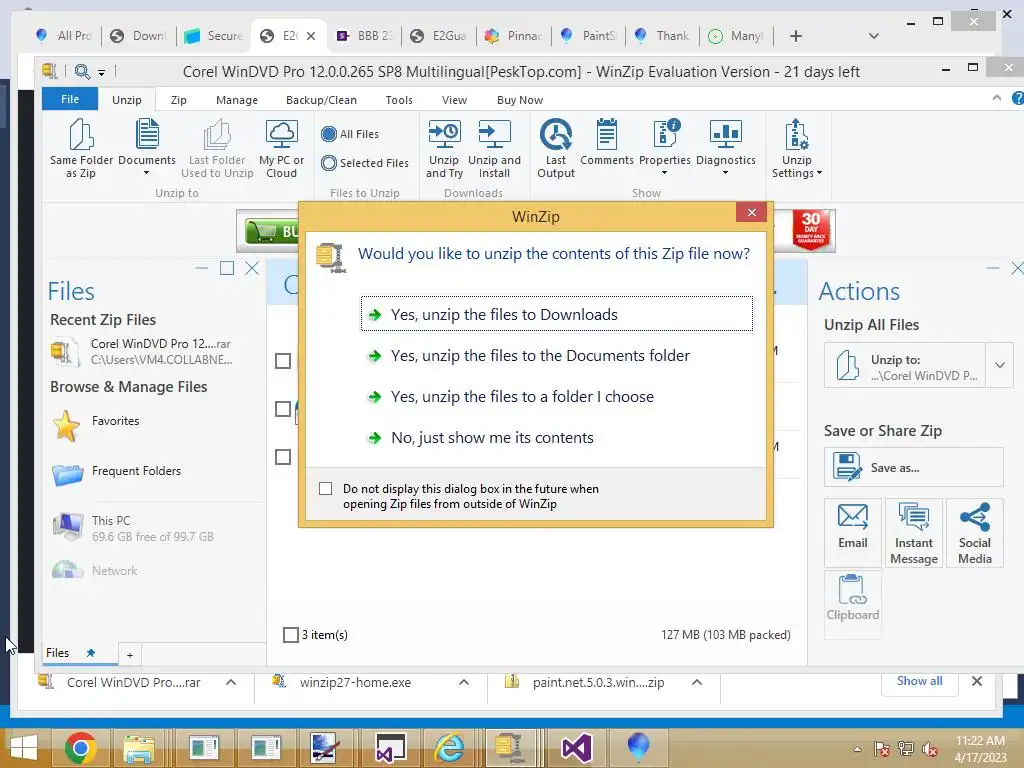Open Visual Studio from the taskbar
The height and width of the screenshot is (768, 1024).
click(x=576, y=748)
